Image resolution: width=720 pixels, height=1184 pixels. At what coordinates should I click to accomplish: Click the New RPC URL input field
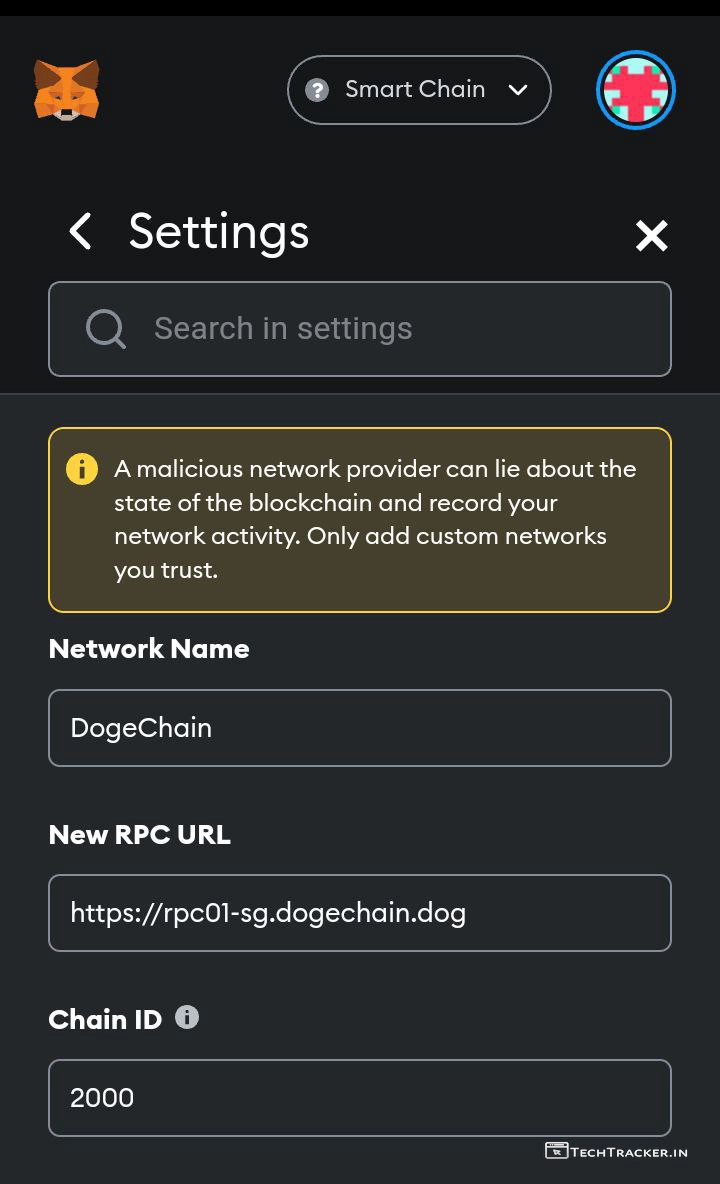pos(359,913)
